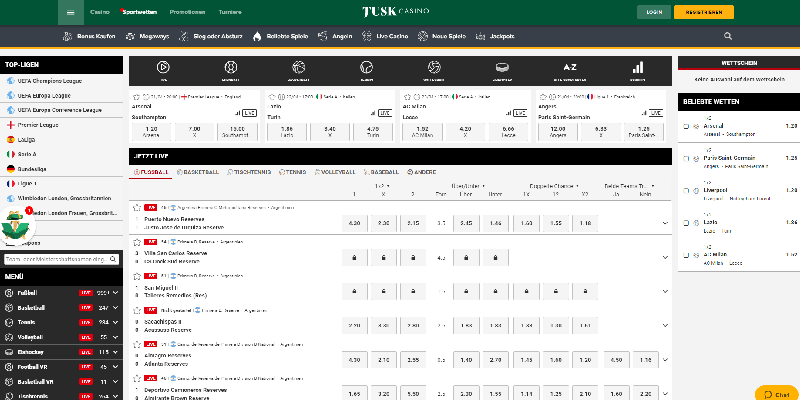800x400 pixels.
Task: Expand Volleyball in the side menu
Action: (x=116, y=337)
